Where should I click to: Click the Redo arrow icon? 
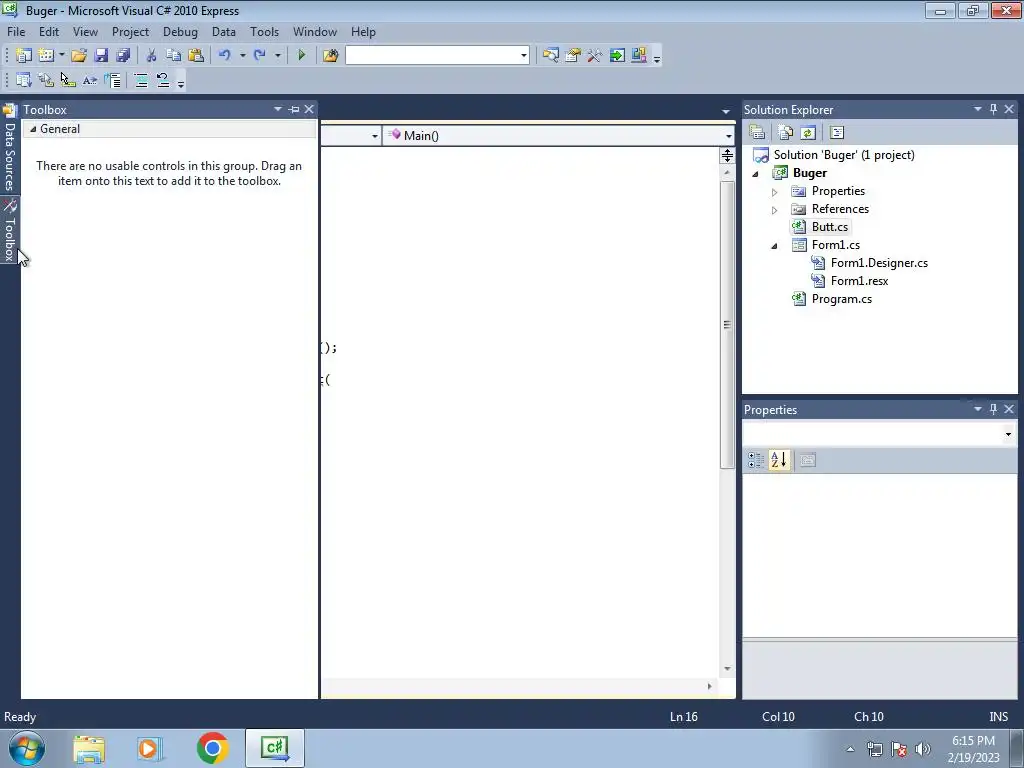pos(260,56)
